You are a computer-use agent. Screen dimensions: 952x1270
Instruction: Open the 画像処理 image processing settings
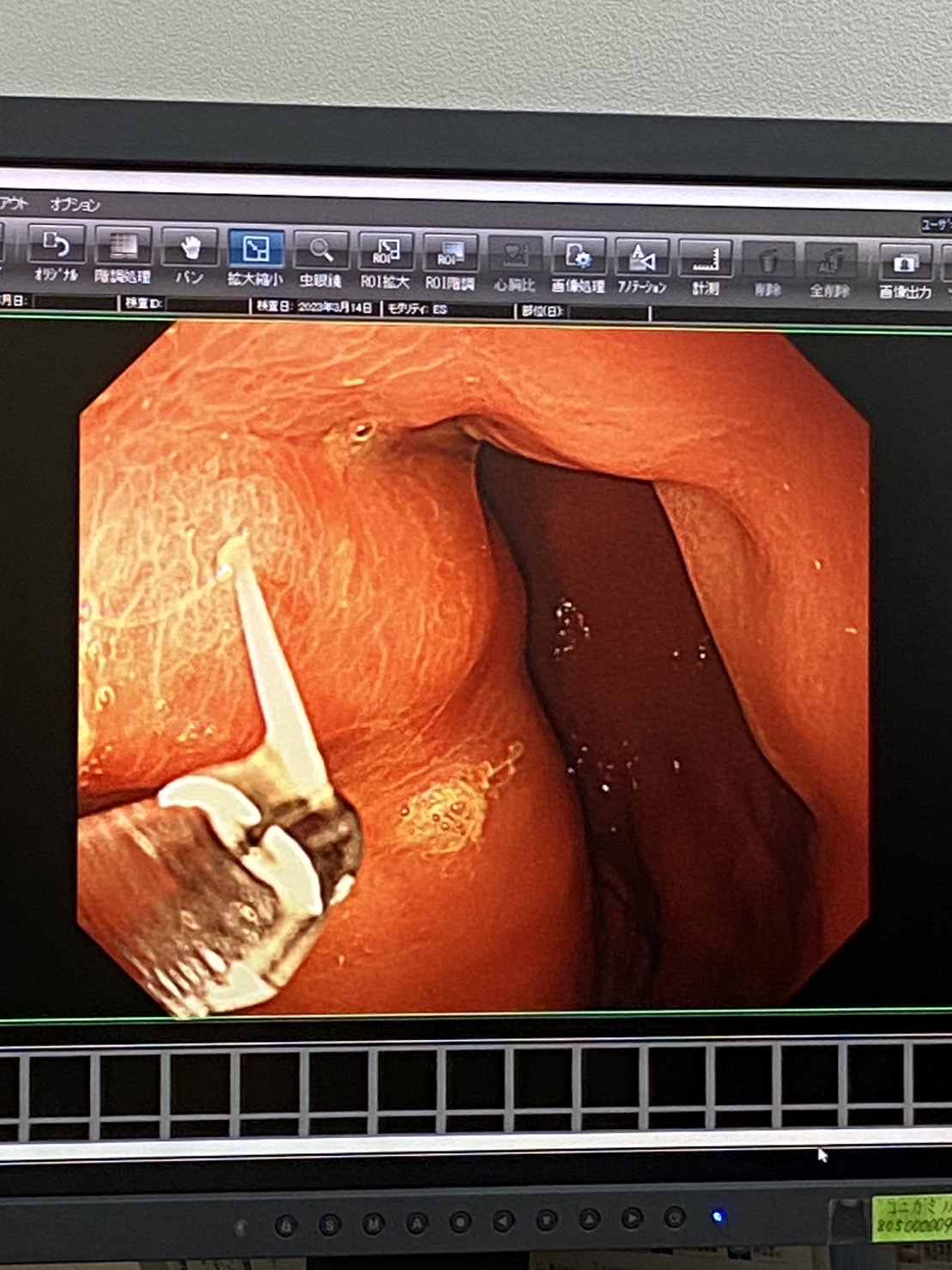point(578,259)
